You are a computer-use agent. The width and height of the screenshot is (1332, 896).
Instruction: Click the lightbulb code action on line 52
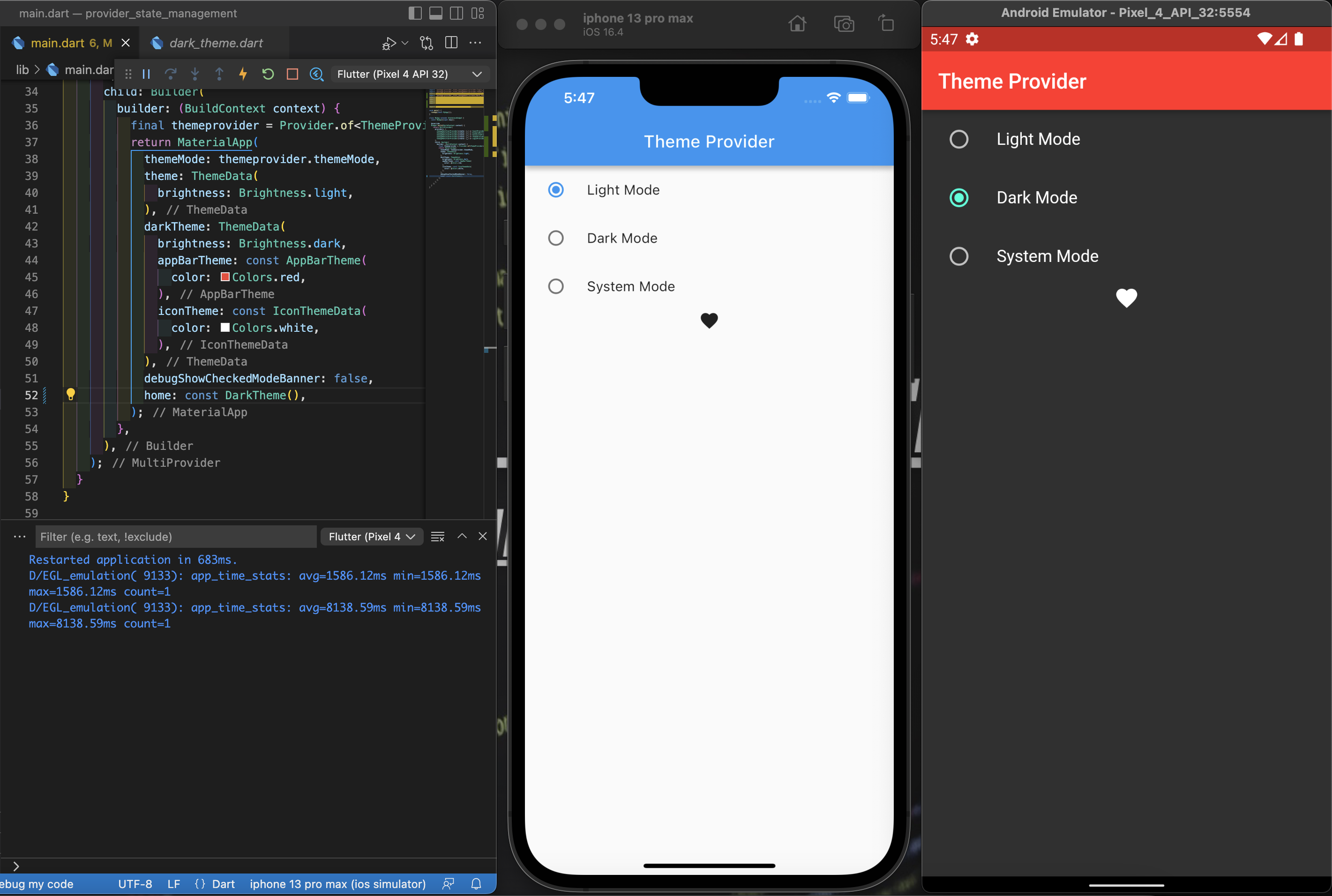click(x=70, y=394)
